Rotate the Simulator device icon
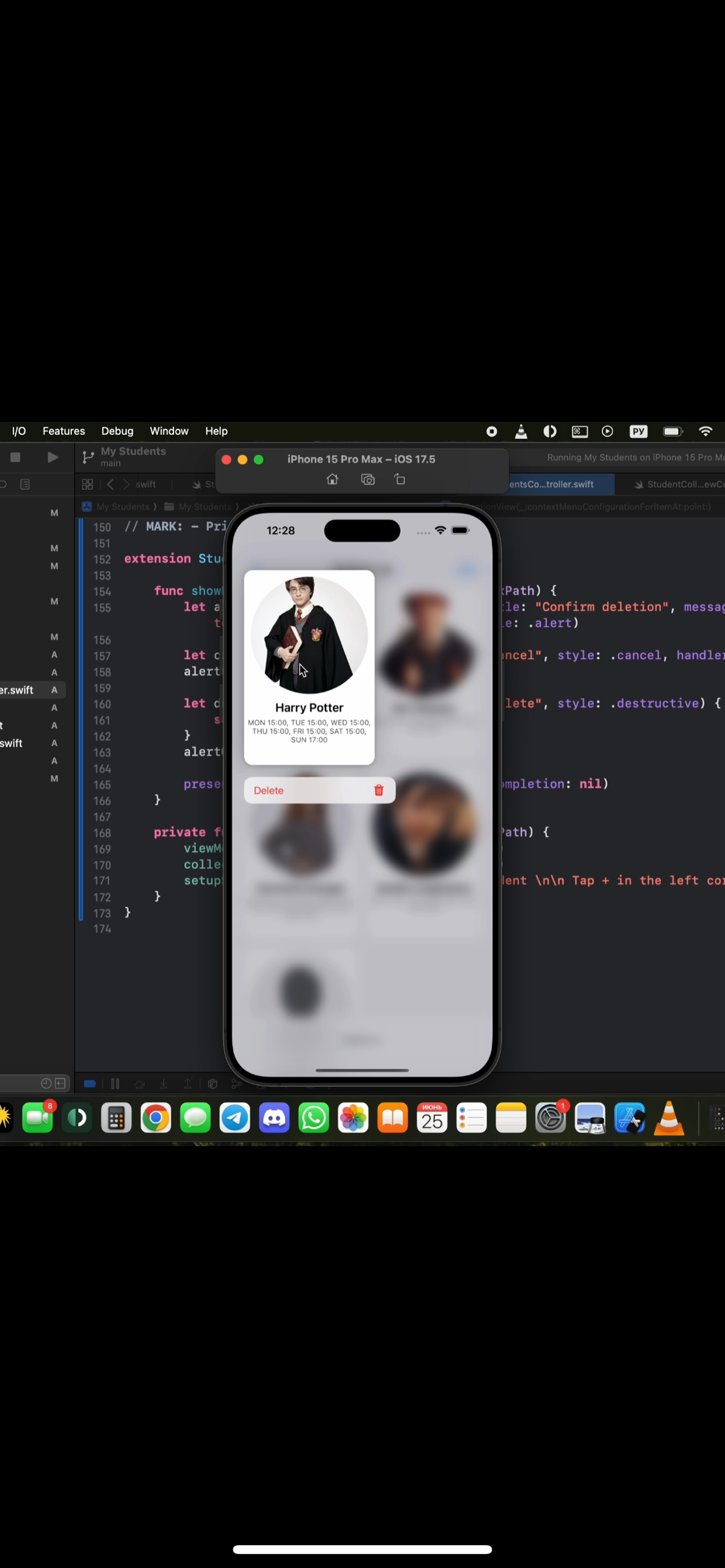The height and width of the screenshot is (1568, 725). coord(400,479)
